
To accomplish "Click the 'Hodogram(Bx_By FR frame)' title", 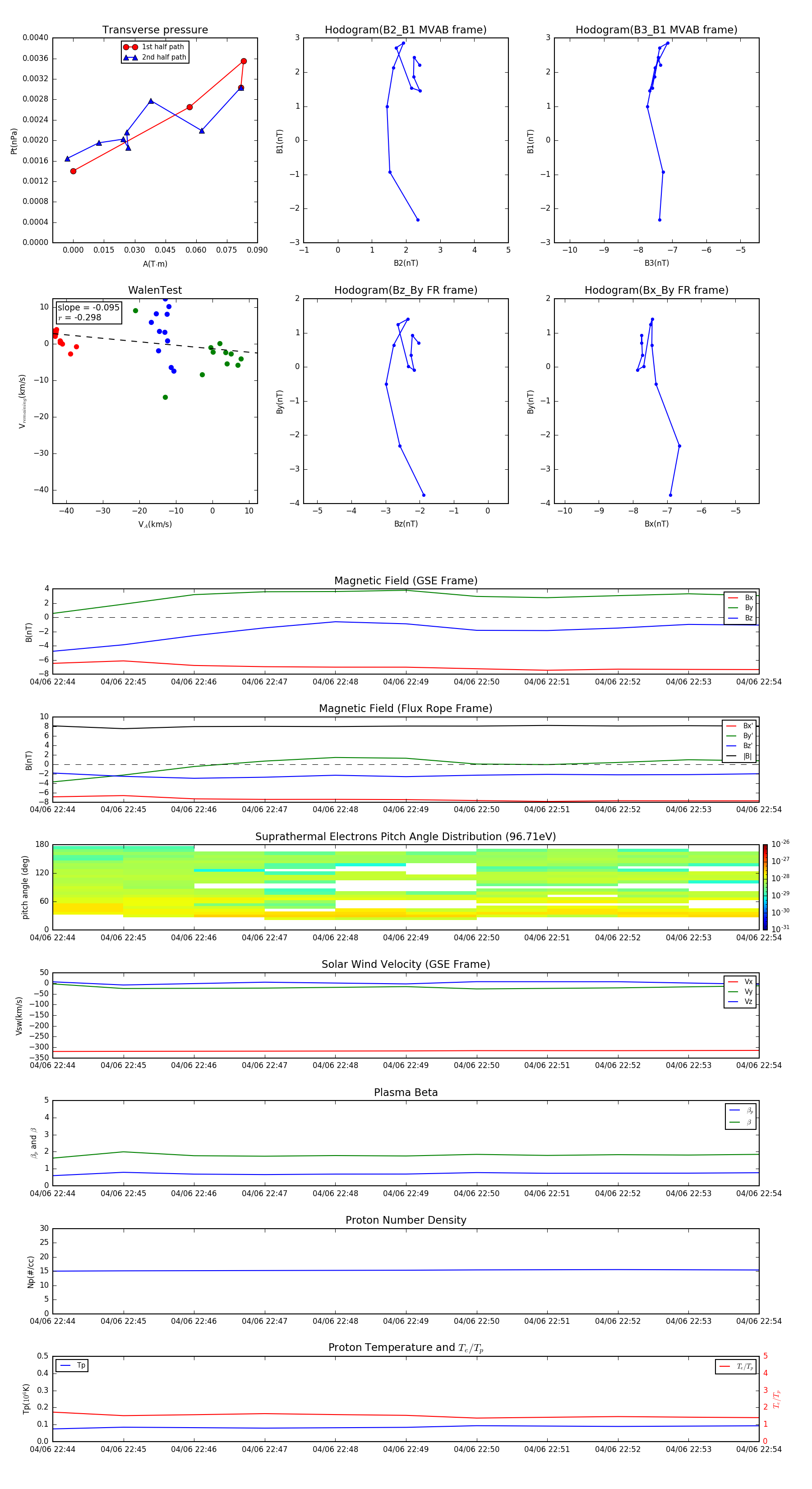I will [x=656, y=290].
